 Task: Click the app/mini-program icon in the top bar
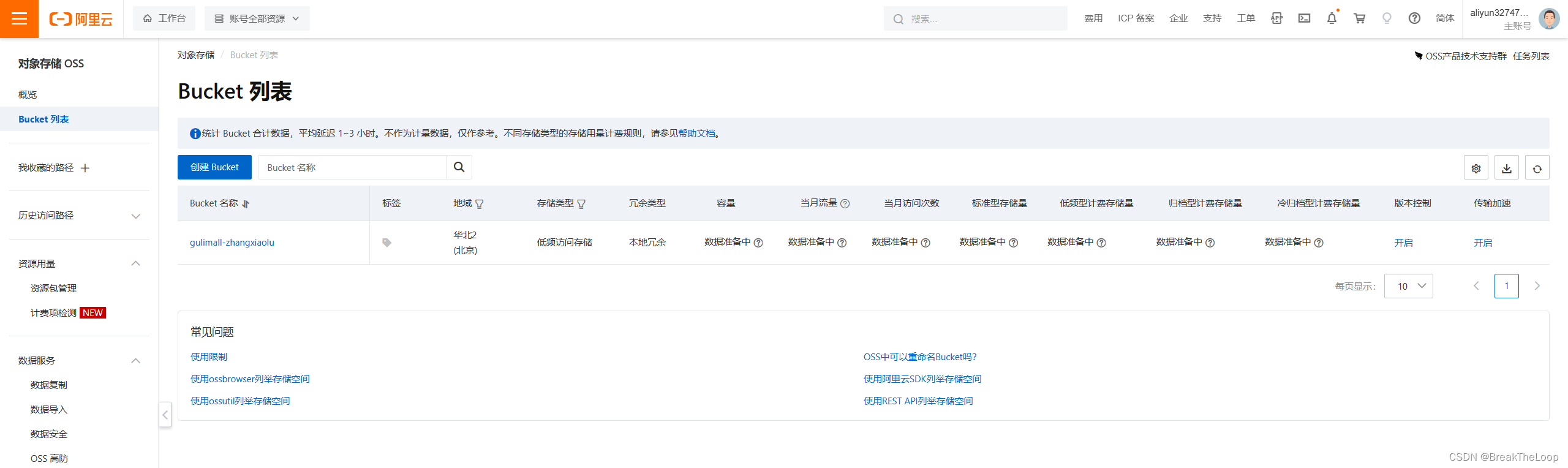click(x=1276, y=18)
